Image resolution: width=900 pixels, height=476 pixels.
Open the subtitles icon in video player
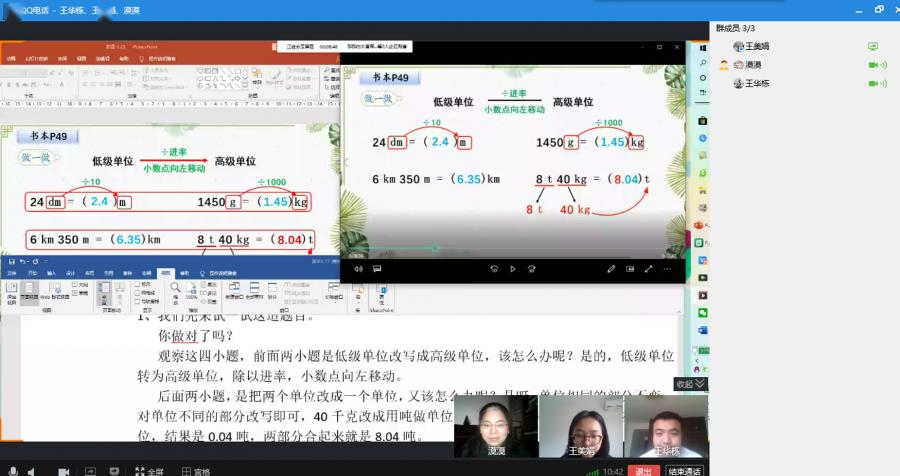pos(377,269)
